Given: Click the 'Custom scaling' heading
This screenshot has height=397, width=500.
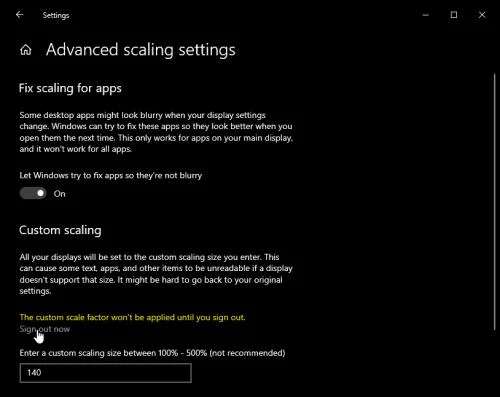Looking at the screenshot, I should click(60, 230).
